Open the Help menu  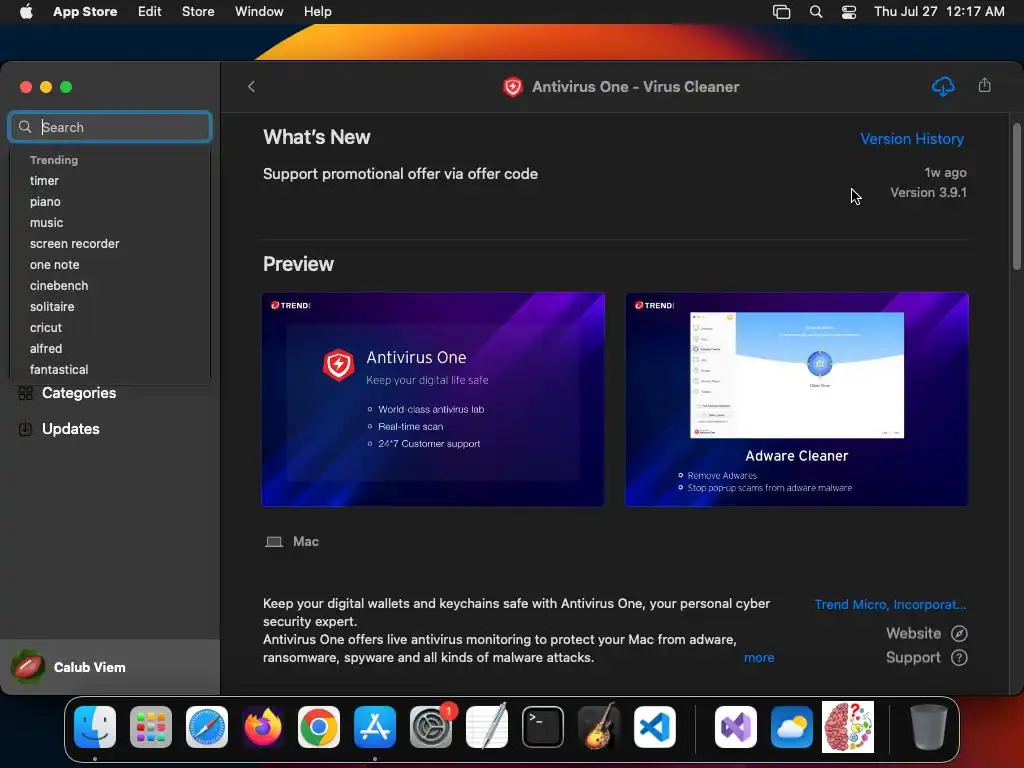[317, 12]
